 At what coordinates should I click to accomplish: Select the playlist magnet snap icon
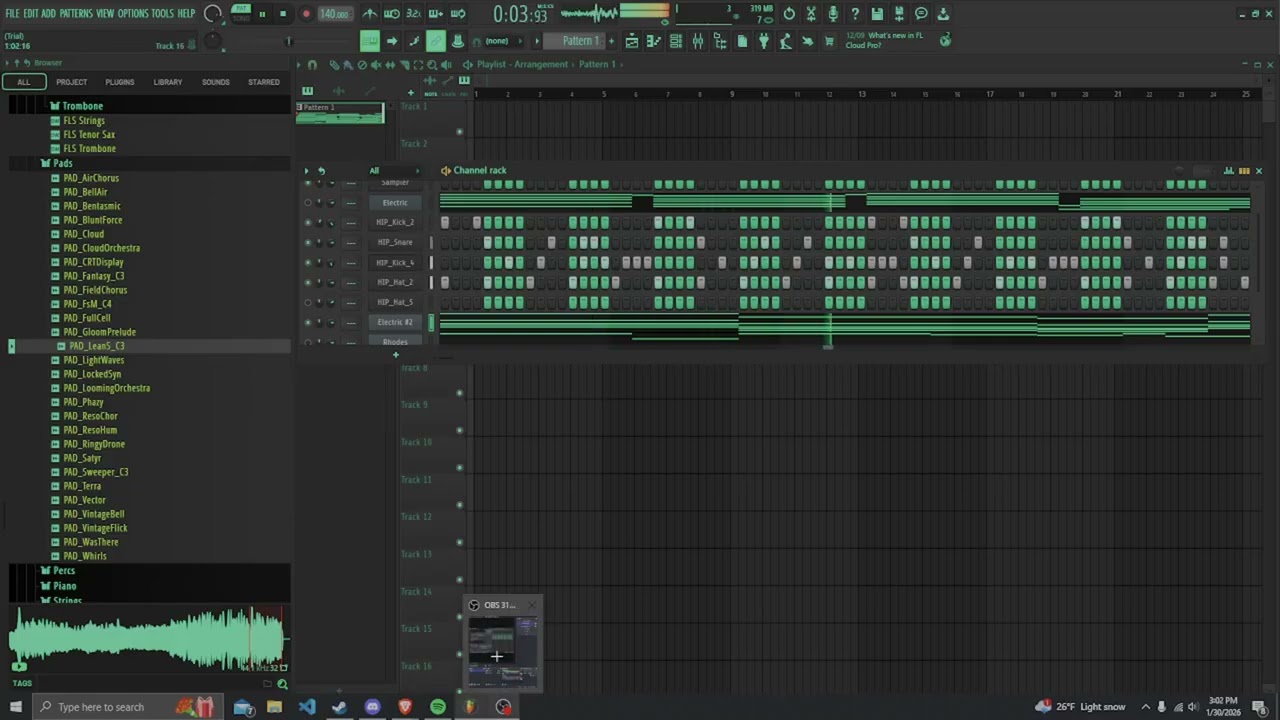pyautogui.click(x=312, y=65)
